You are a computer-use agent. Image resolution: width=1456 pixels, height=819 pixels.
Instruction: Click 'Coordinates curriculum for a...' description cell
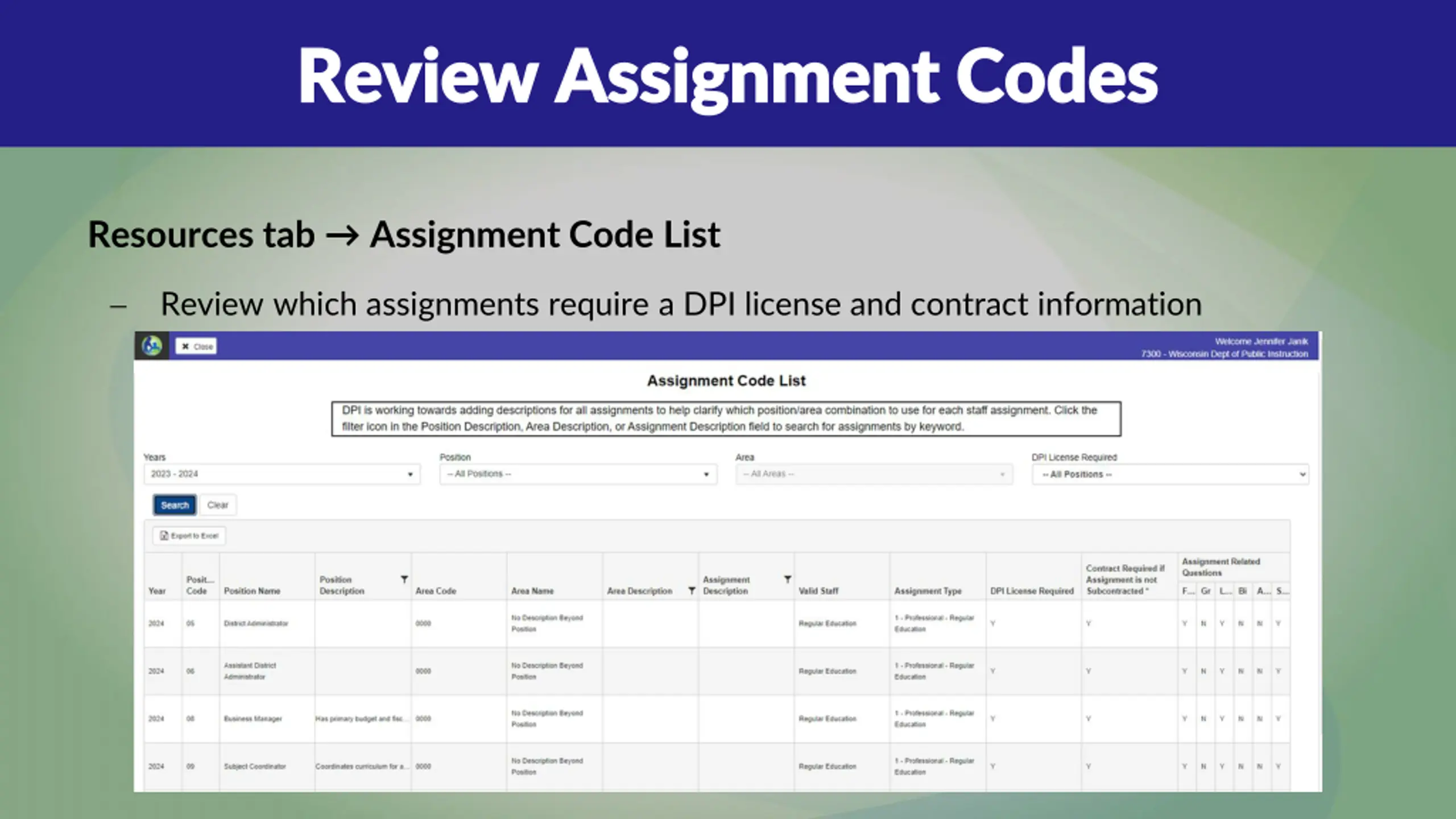point(362,767)
